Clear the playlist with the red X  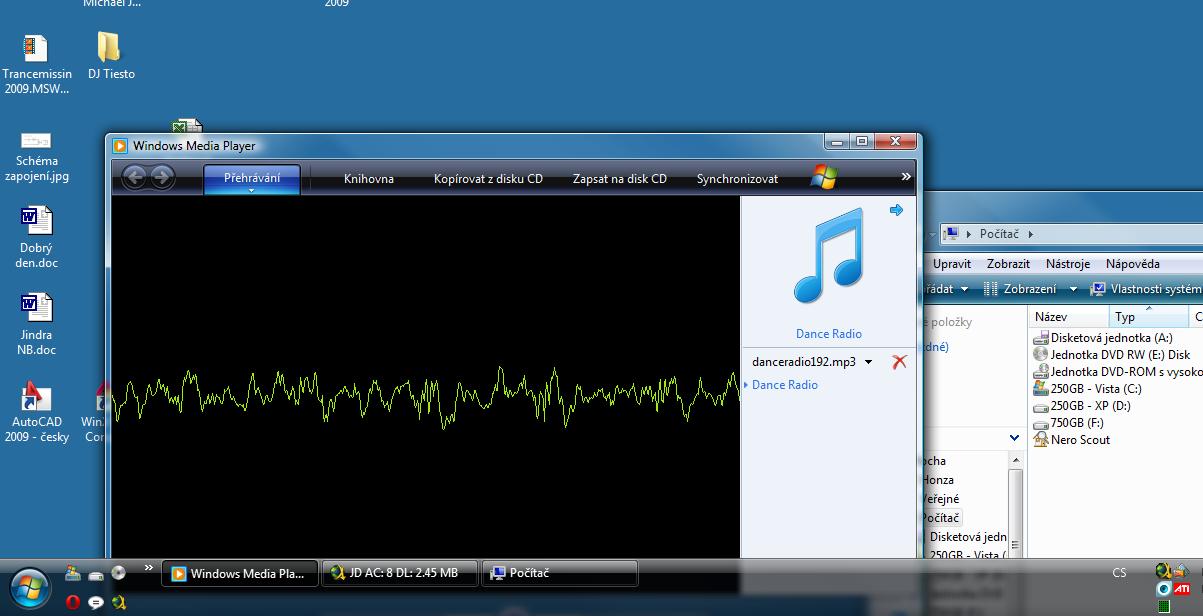[899, 362]
